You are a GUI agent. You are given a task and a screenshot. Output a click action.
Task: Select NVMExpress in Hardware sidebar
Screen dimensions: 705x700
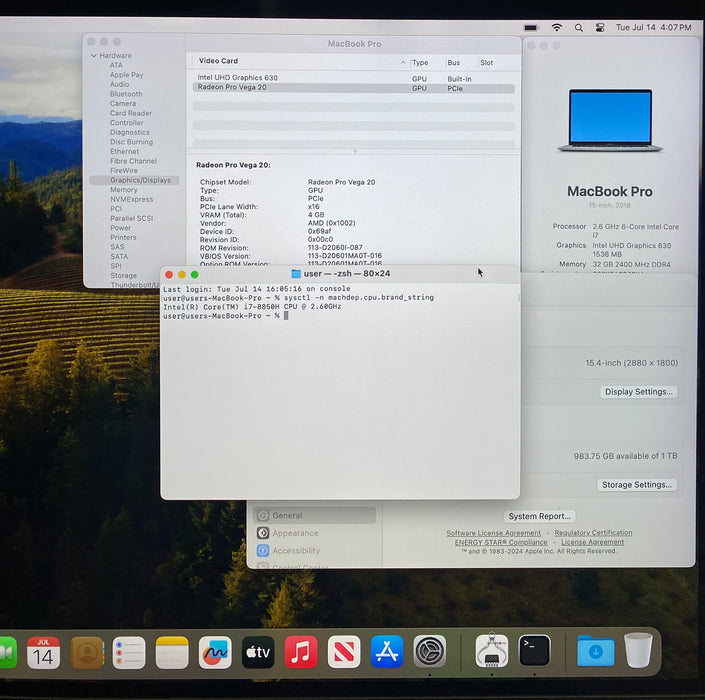pos(131,199)
